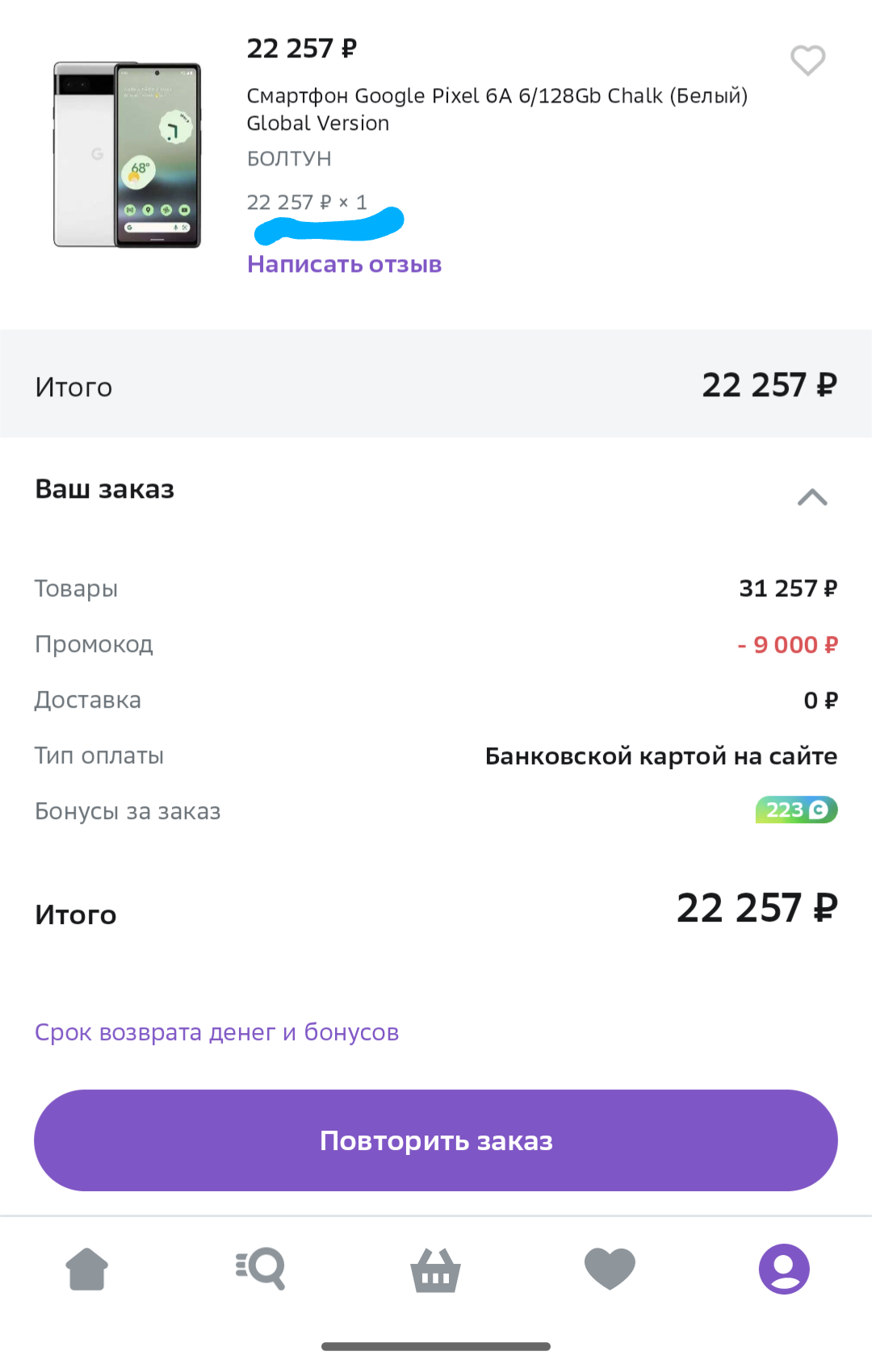Open the home tab in the bottom bar
Screen dimensions: 872x1372
pyautogui.click(x=87, y=1269)
